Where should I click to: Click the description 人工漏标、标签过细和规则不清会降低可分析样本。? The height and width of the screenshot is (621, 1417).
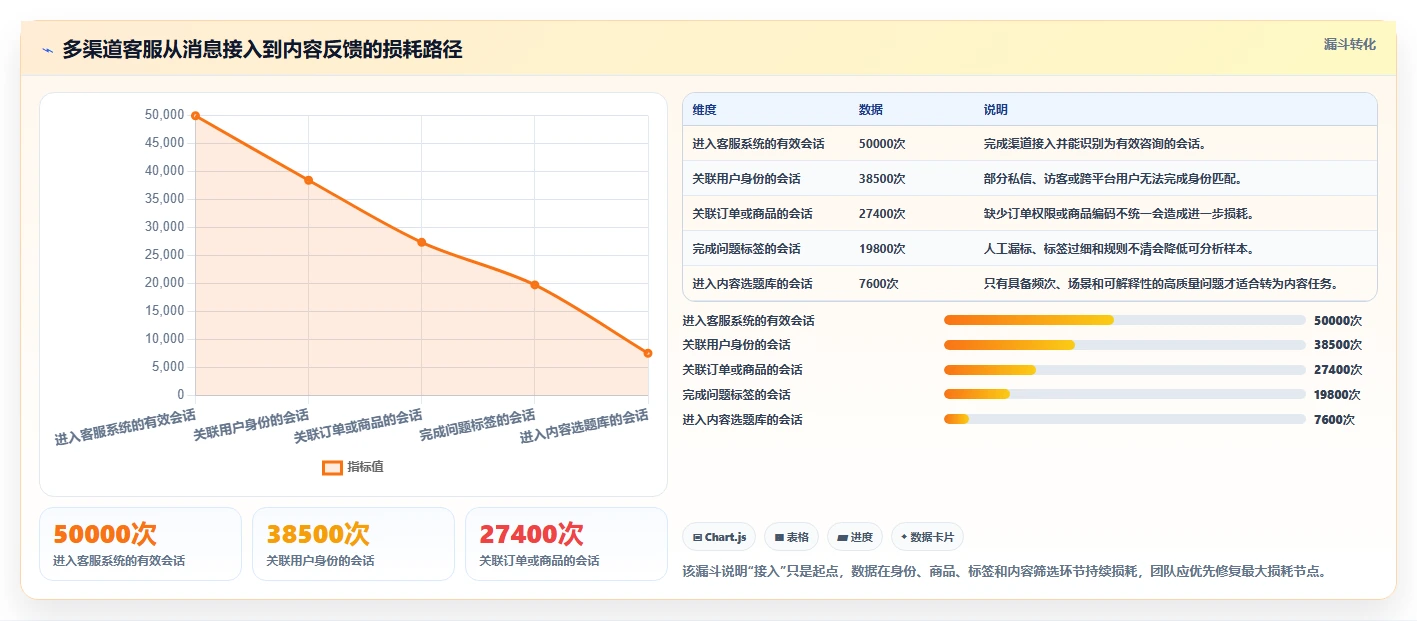coord(1119,249)
